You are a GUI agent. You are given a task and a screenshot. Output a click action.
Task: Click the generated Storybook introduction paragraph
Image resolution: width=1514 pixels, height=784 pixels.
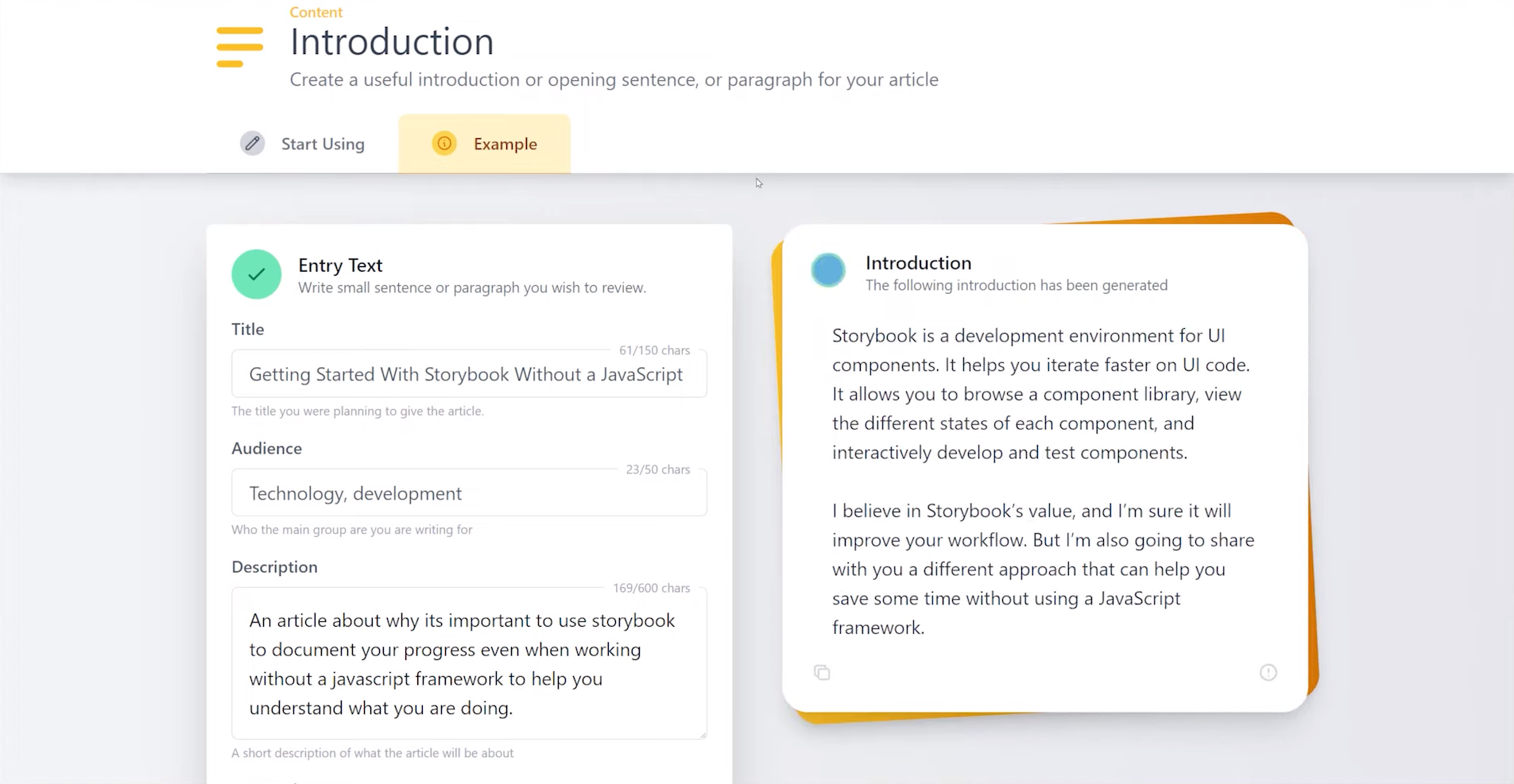1040,394
